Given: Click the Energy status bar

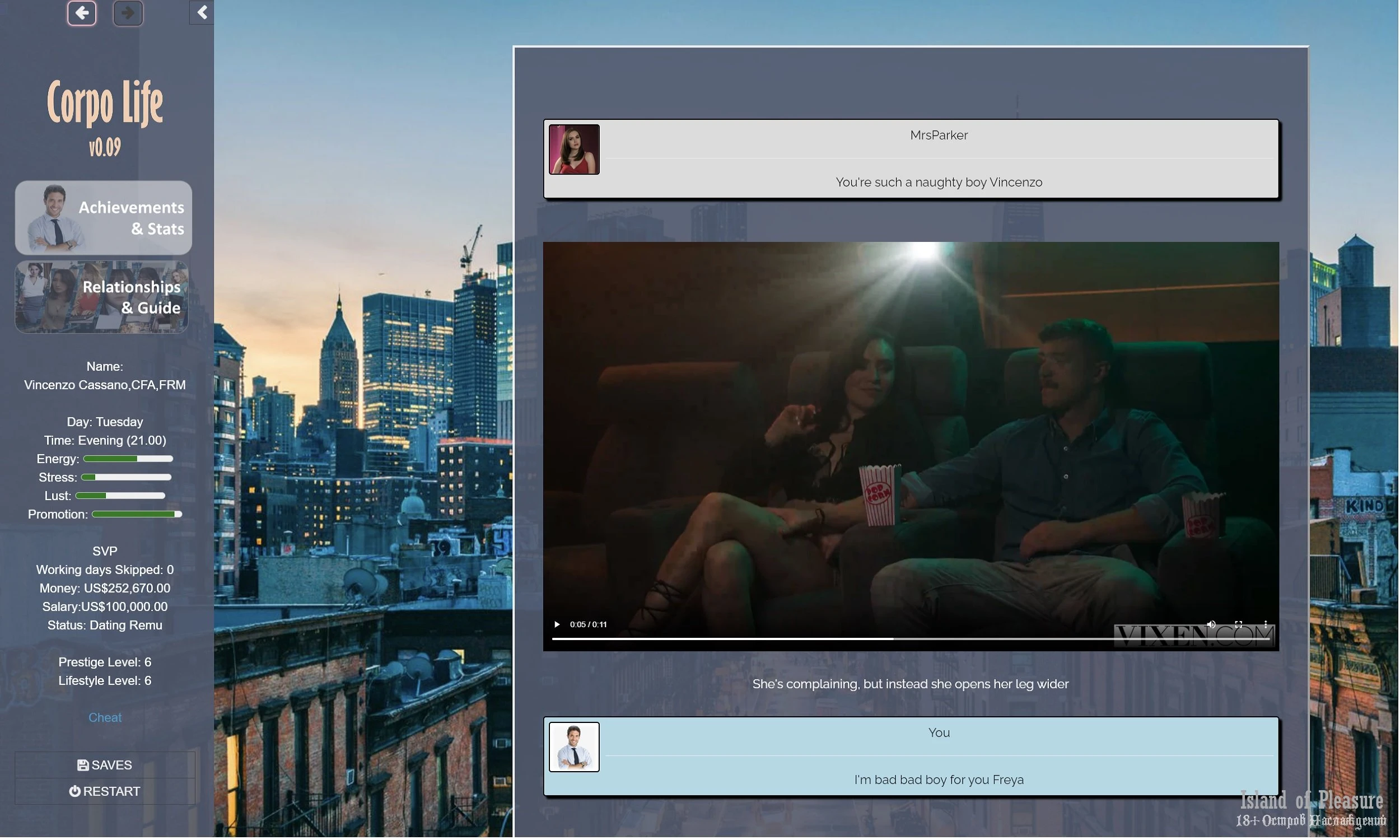Looking at the screenshot, I should point(128,460).
